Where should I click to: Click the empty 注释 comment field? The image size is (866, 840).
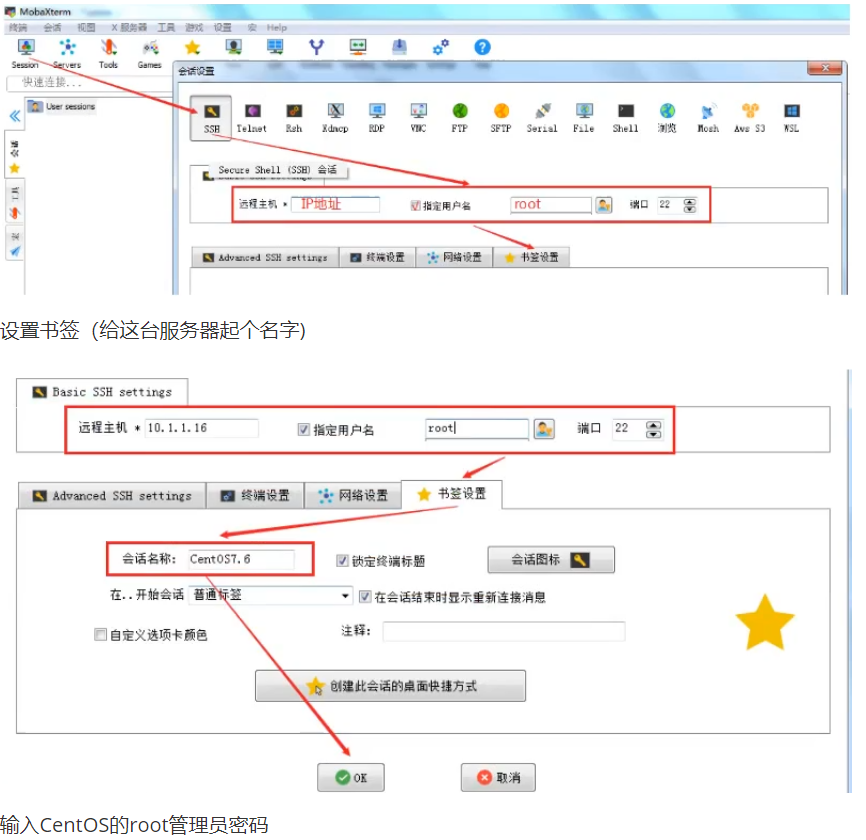(504, 631)
